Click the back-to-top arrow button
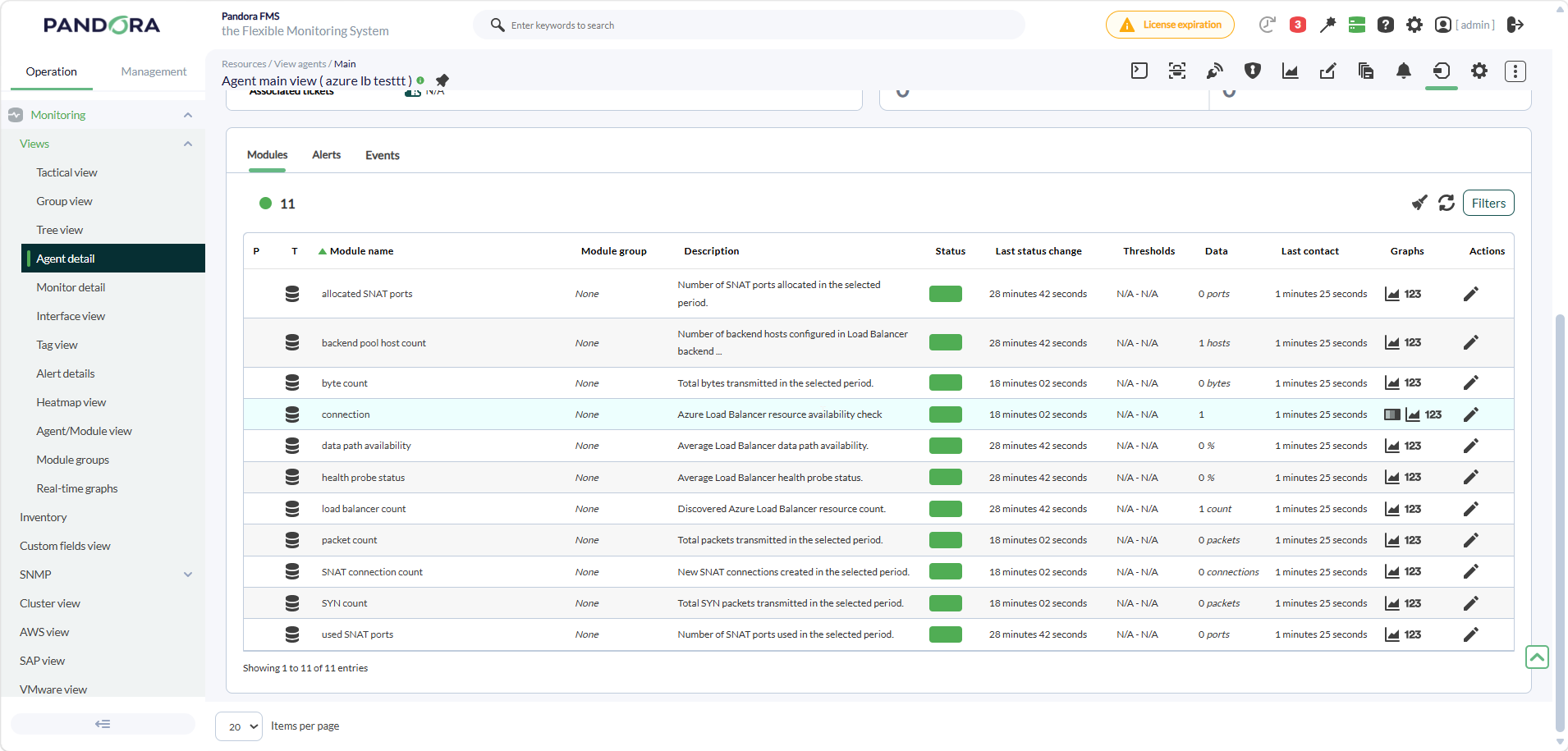The height and width of the screenshot is (751, 1568). click(1537, 657)
